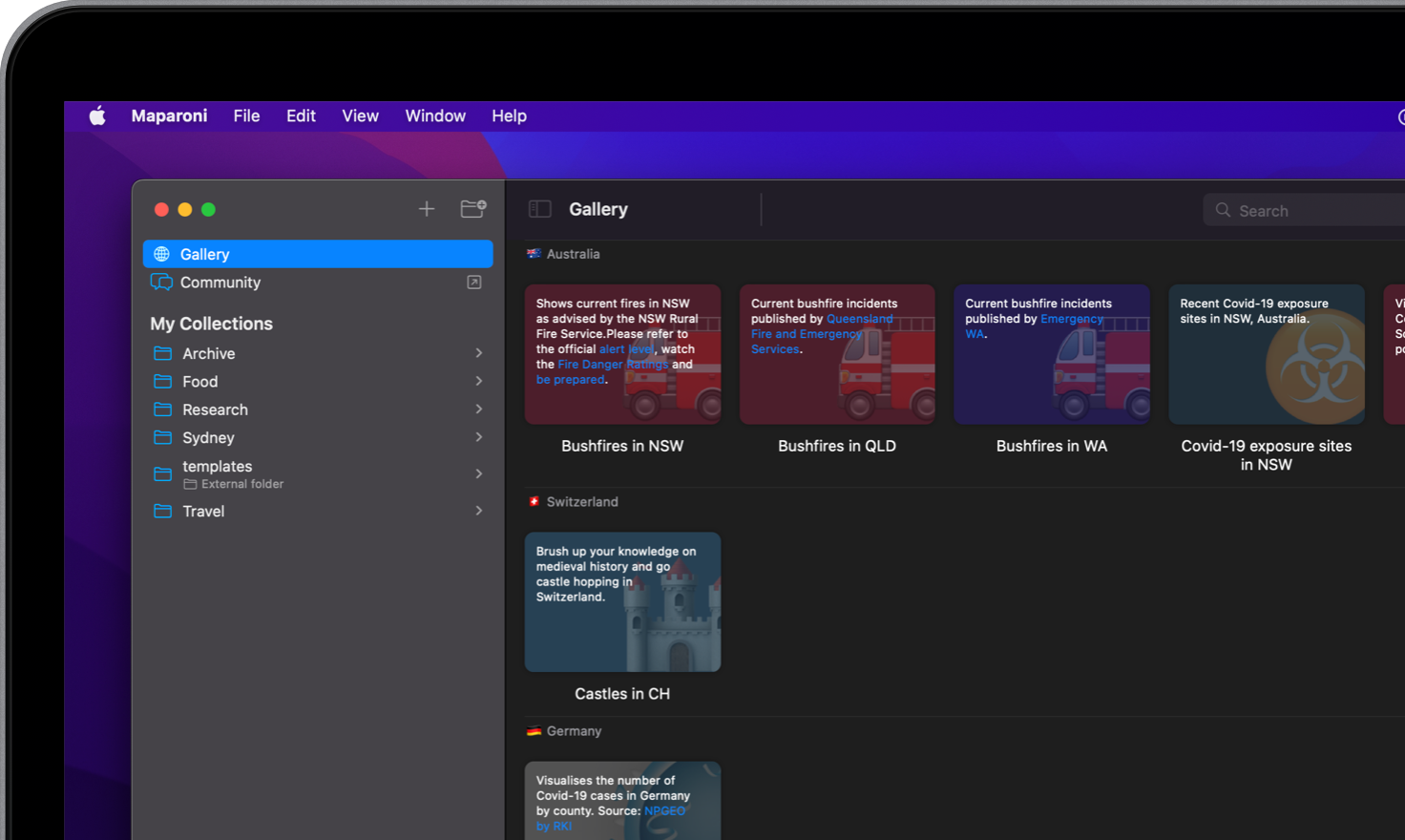Follow the Emergency WA link
Screen dimensions: 1405x840
tap(1034, 326)
